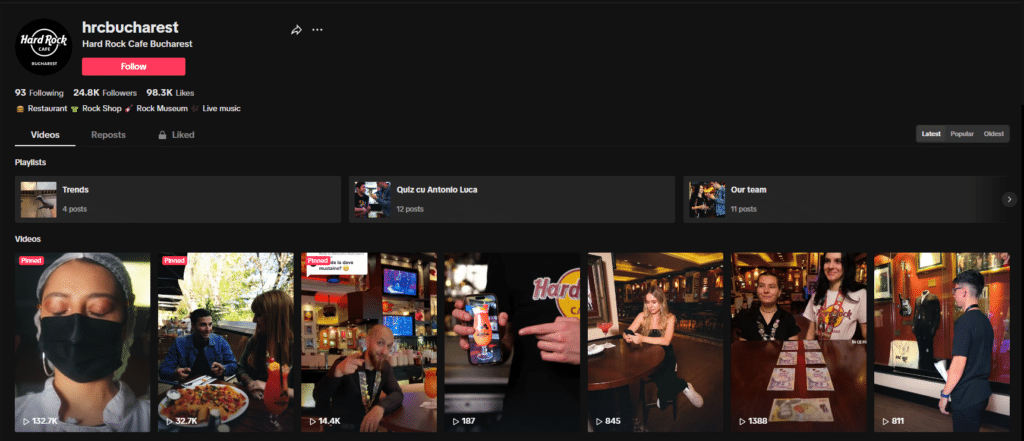Switch to the Reposts tab
Image resolution: width=1024 pixels, height=441 pixels.
pos(108,135)
